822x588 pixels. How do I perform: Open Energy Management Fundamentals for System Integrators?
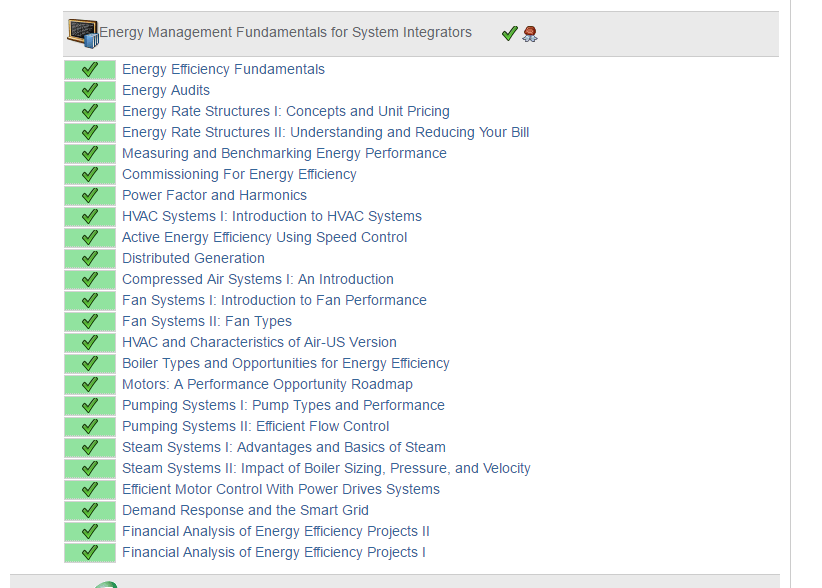pos(285,33)
